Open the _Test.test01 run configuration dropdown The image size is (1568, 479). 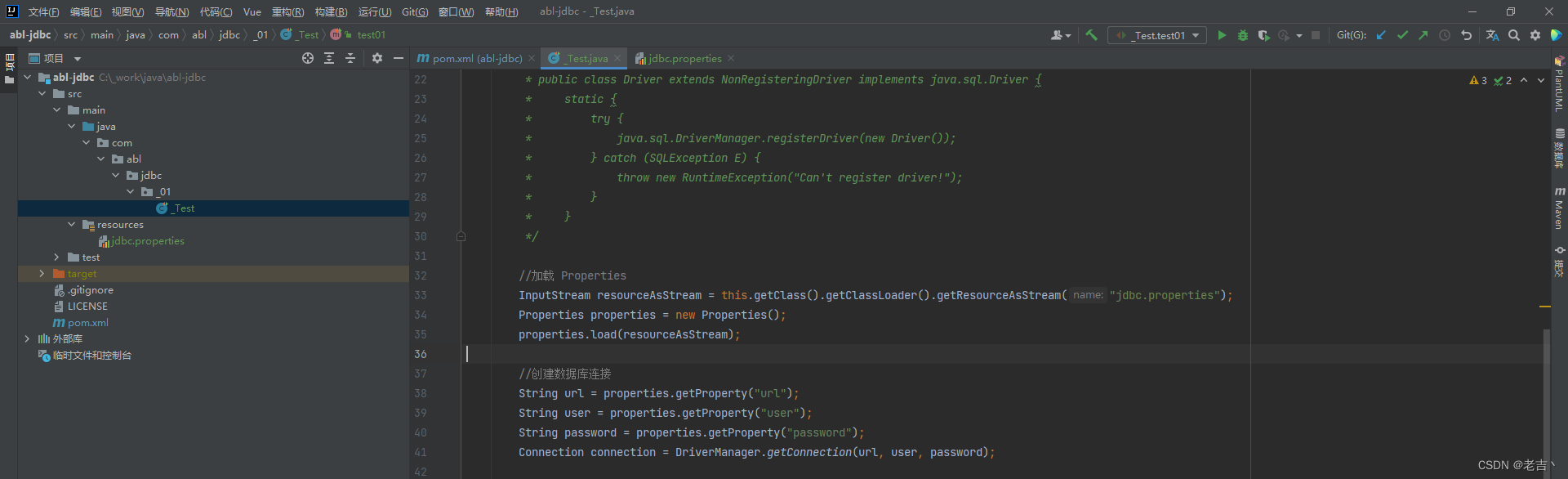pyautogui.click(x=1157, y=35)
